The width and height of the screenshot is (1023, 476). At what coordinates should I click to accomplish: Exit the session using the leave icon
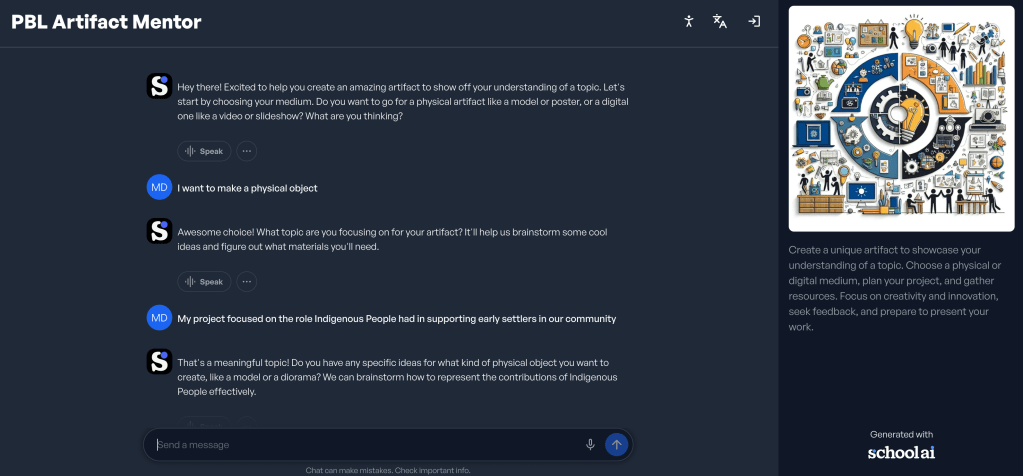754,22
